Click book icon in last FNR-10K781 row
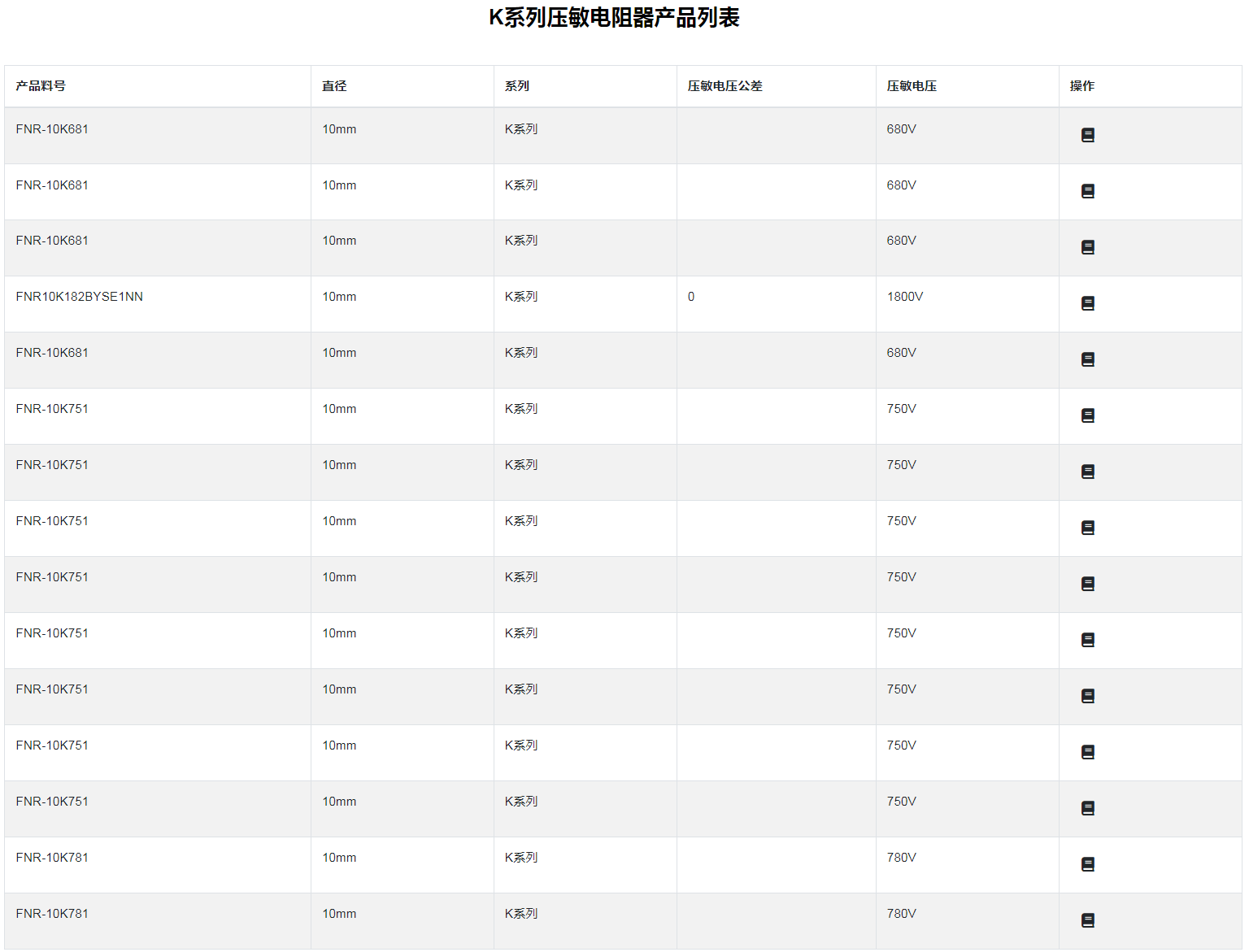1249x952 pixels. (x=1087, y=920)
